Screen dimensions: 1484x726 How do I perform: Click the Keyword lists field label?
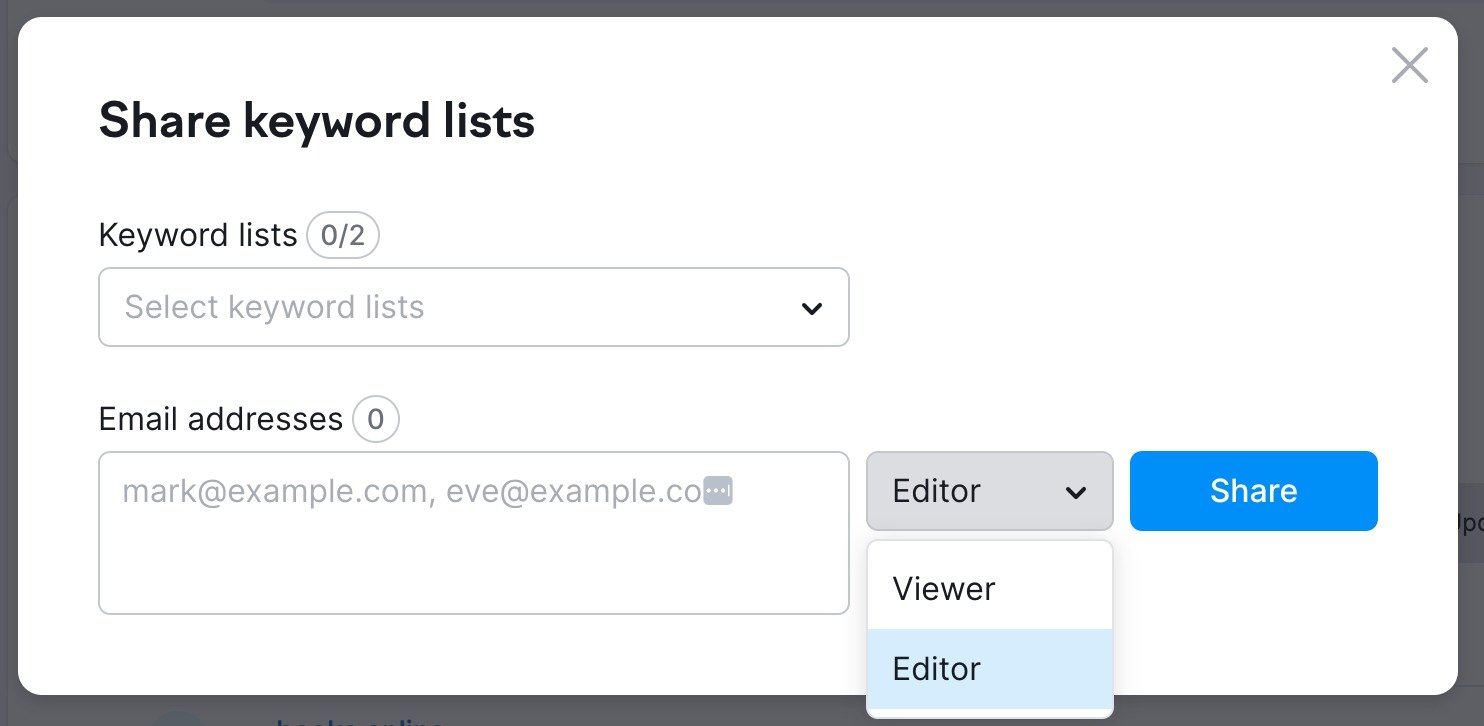(198, 236)
